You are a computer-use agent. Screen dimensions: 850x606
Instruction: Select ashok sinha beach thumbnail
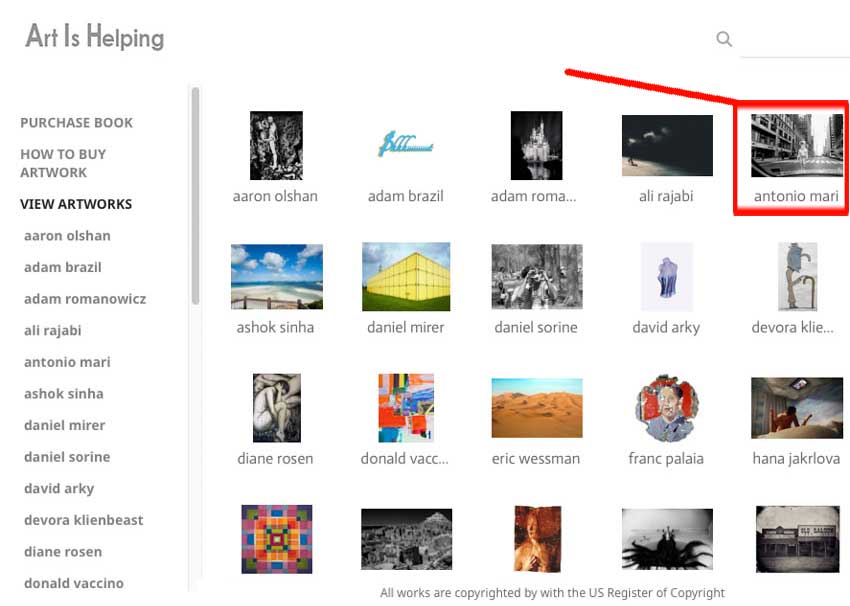pyautogui.click(x=276, y=277)
